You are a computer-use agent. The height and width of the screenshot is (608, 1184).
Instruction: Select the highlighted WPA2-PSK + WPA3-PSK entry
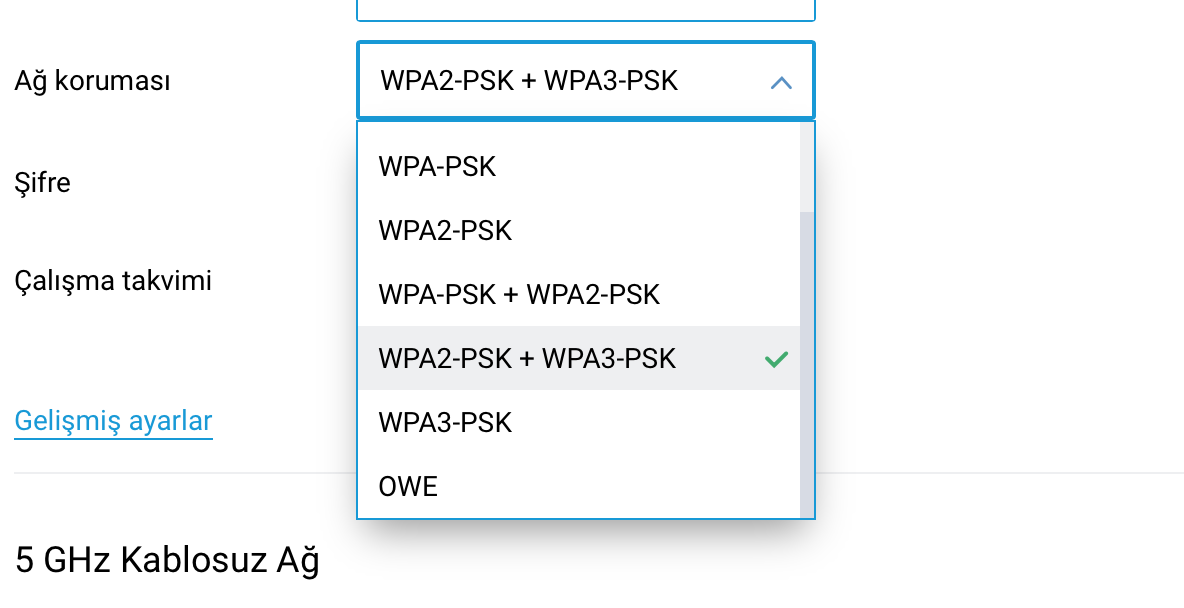578,358
